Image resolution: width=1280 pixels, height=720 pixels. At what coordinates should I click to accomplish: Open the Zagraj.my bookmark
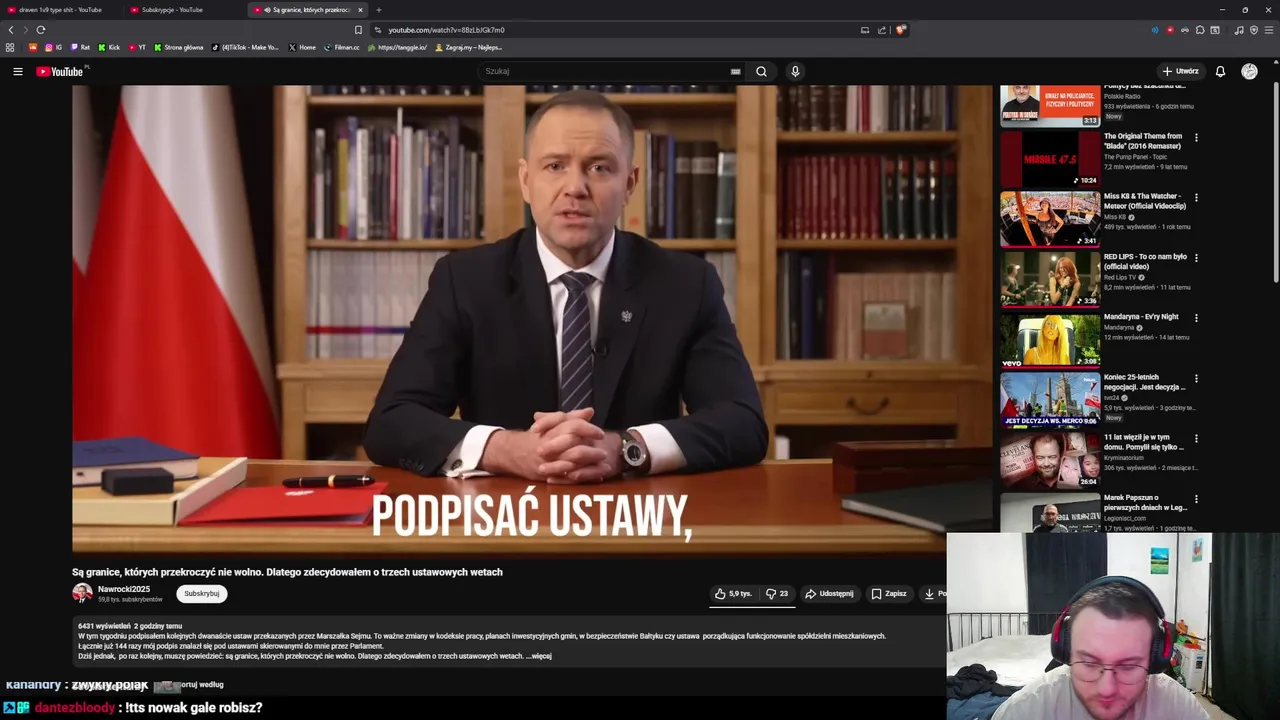(469, 47)
